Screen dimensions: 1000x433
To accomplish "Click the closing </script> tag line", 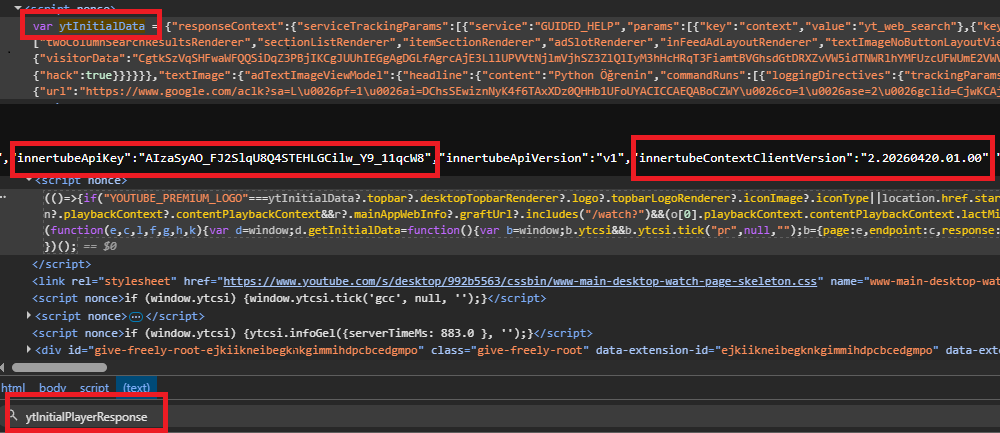I will point(62,264).
